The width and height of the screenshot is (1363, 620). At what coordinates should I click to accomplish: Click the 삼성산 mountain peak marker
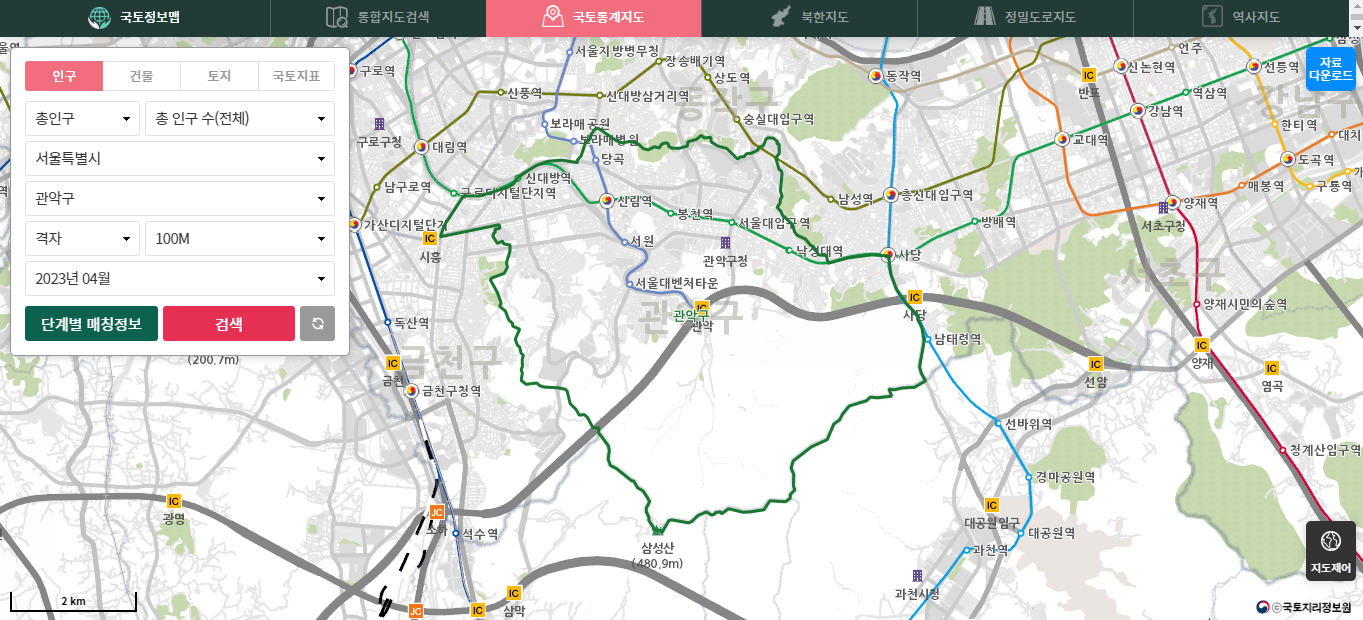tap(657, 530)
